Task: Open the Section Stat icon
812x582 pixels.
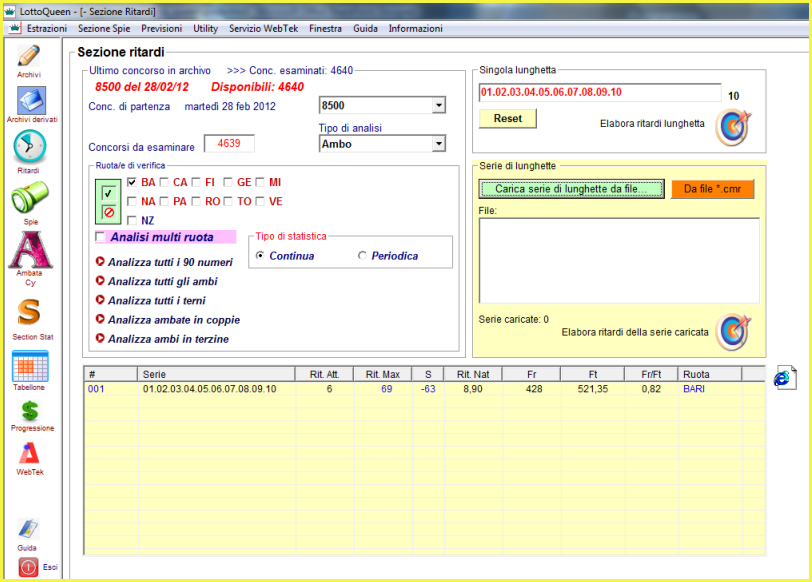Action: [x=29, y=312]
